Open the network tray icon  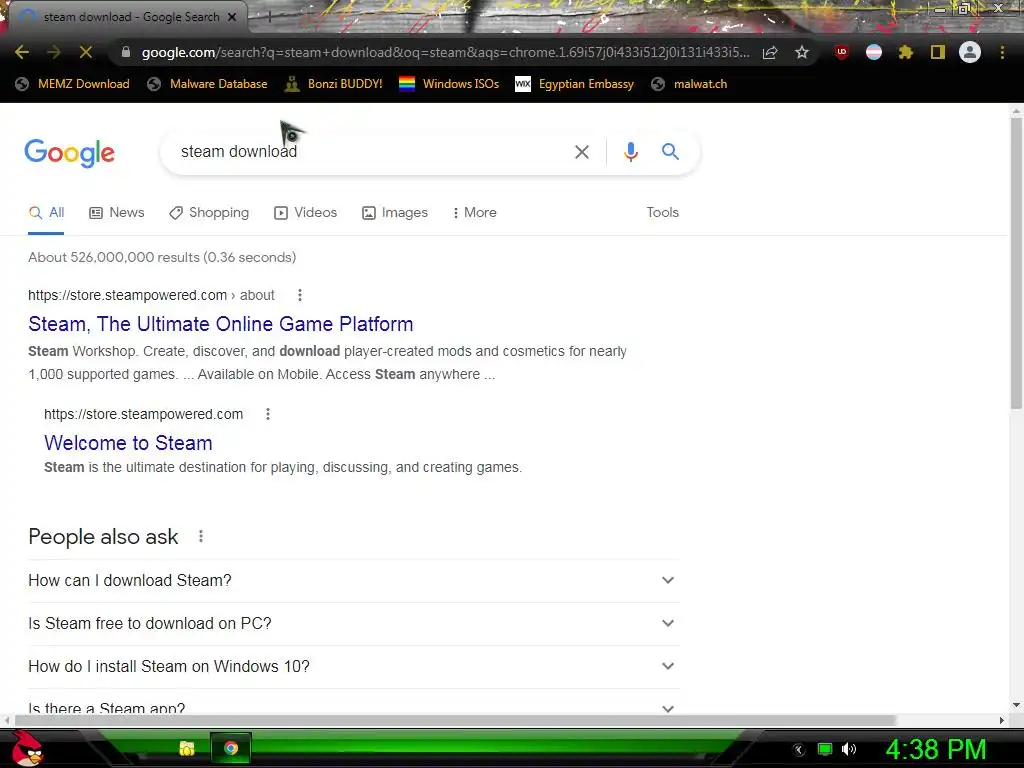pos(825,749)
